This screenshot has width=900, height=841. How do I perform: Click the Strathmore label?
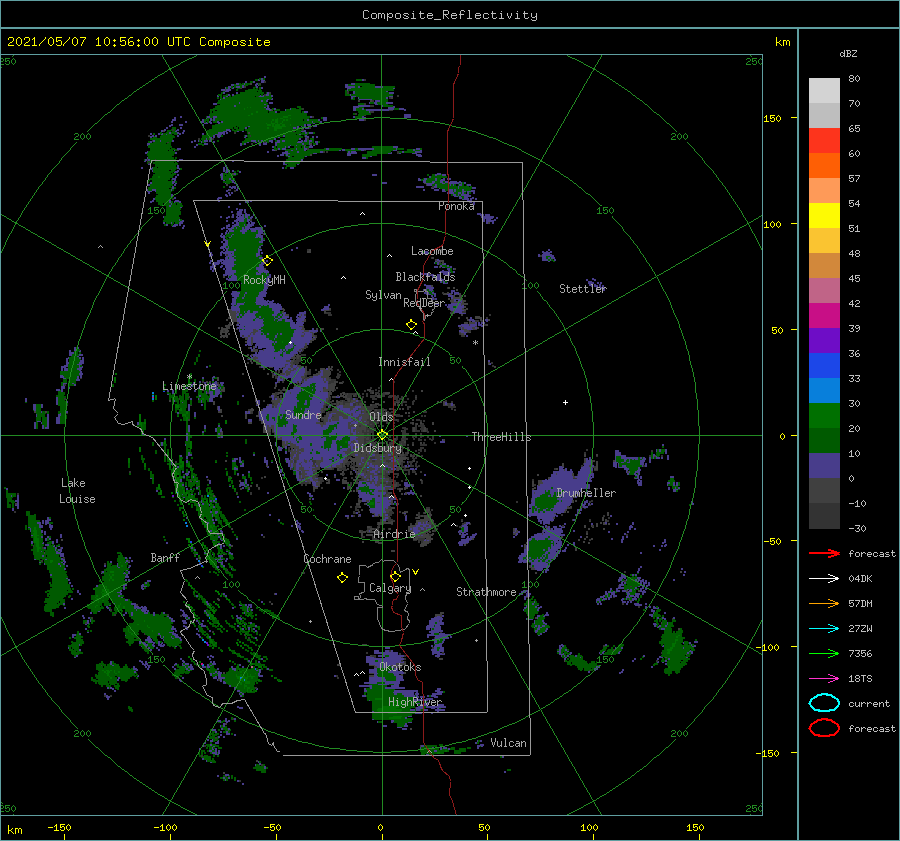(x=486, y=592)
